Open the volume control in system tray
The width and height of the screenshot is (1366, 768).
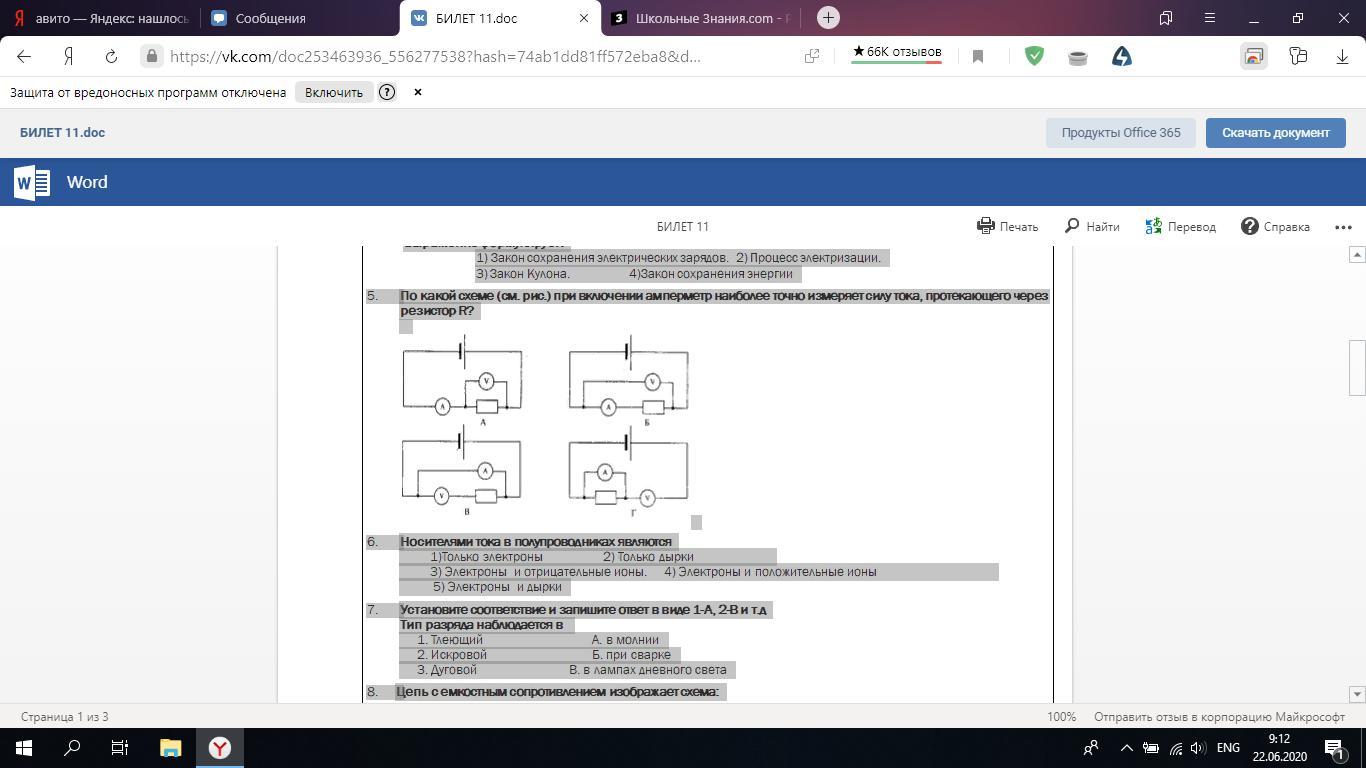[x=1198, y=747]
